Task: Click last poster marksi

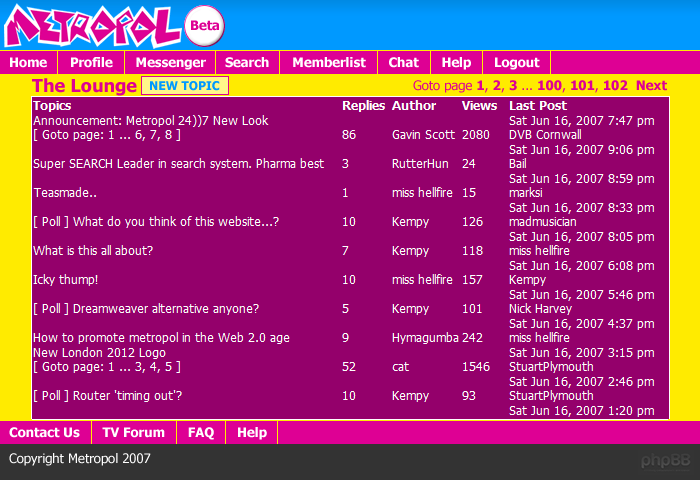Action: (526, 193)
